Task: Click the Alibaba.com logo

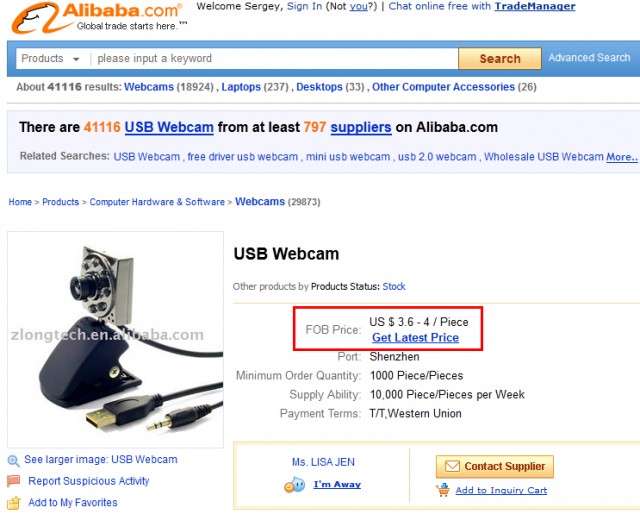Action: [x=95, y=15]
